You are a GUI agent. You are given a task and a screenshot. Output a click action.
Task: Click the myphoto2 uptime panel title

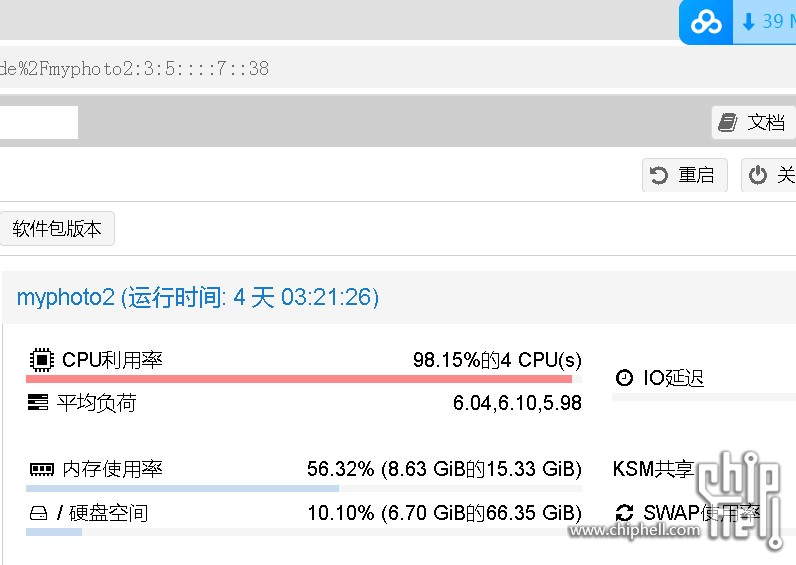pos(198,297)
